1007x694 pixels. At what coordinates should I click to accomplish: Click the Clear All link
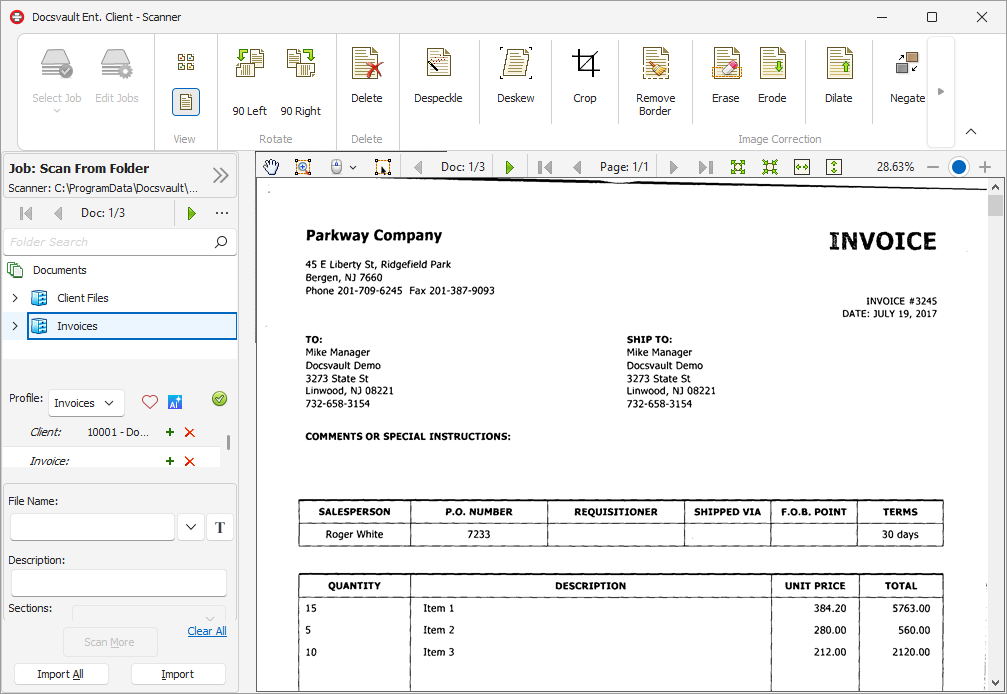click(207, 631)
